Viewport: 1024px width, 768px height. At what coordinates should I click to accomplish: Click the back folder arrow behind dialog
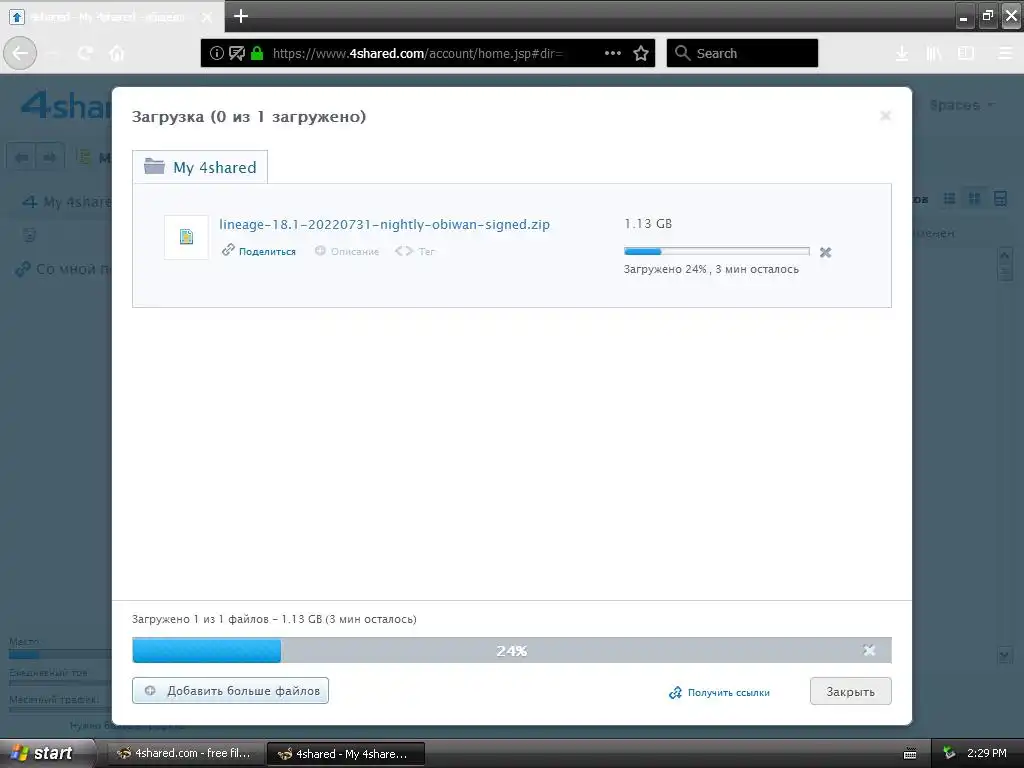(22, 157)
